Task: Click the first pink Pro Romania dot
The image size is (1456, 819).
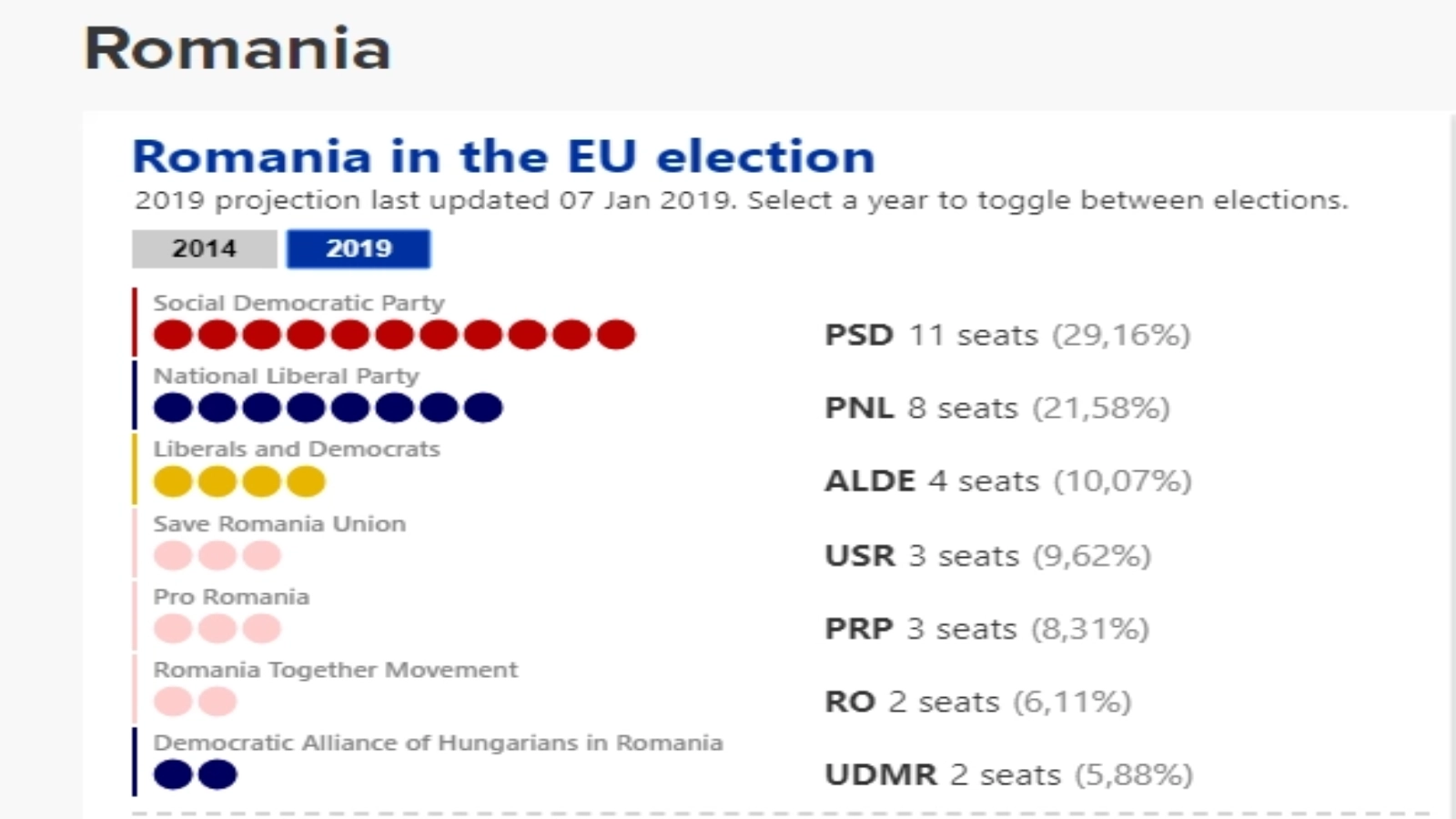Action: 173,628
